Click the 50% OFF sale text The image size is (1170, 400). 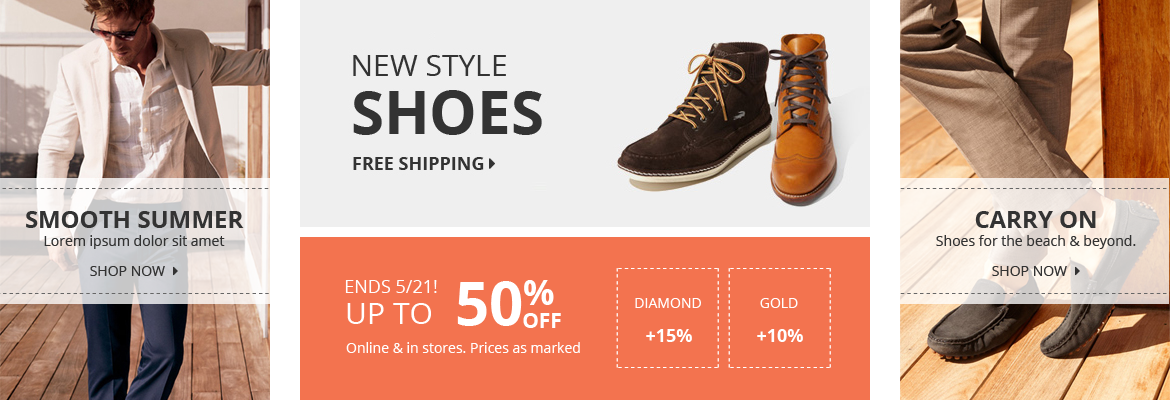click(x=509, y=304)
